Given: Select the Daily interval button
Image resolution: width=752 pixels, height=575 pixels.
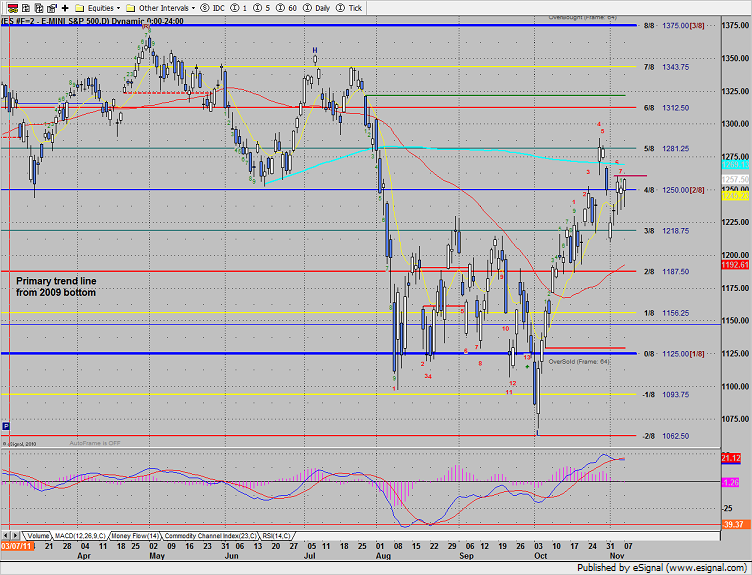Looking at the screenshot, I should tap(317, 8).
